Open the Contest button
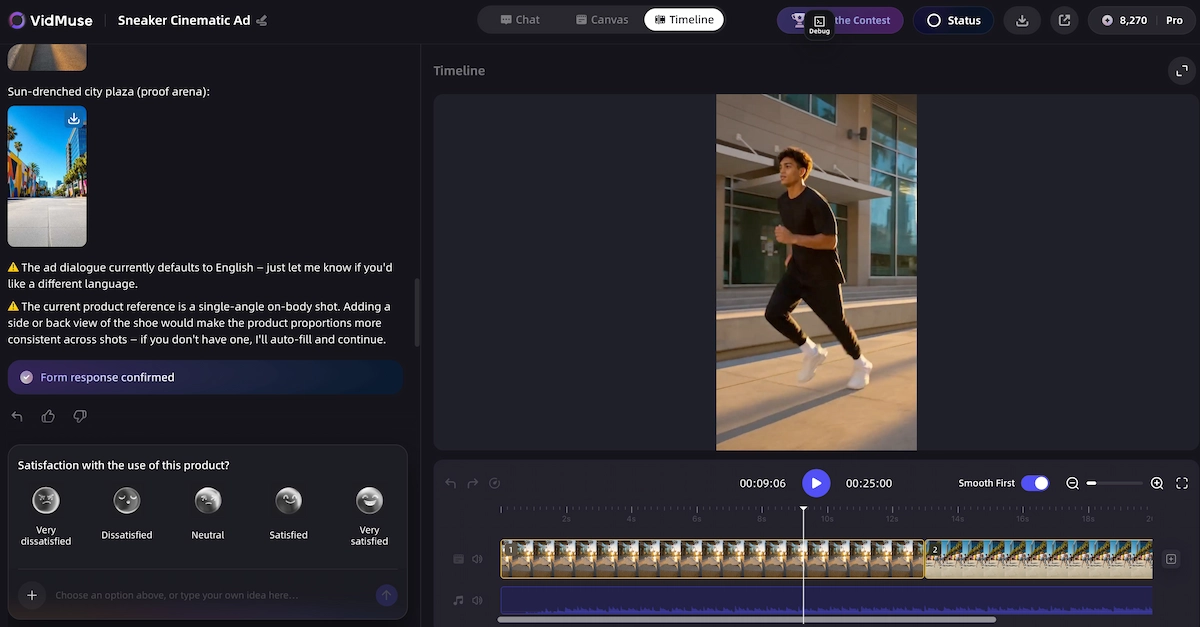This screenshot has height=627, width=1200. click(x=840, y=20)
